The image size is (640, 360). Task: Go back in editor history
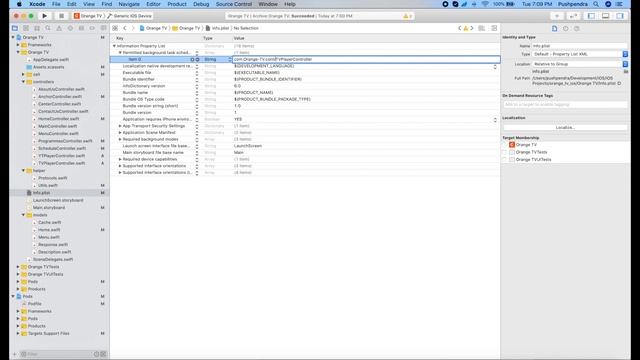pos(125,28)
